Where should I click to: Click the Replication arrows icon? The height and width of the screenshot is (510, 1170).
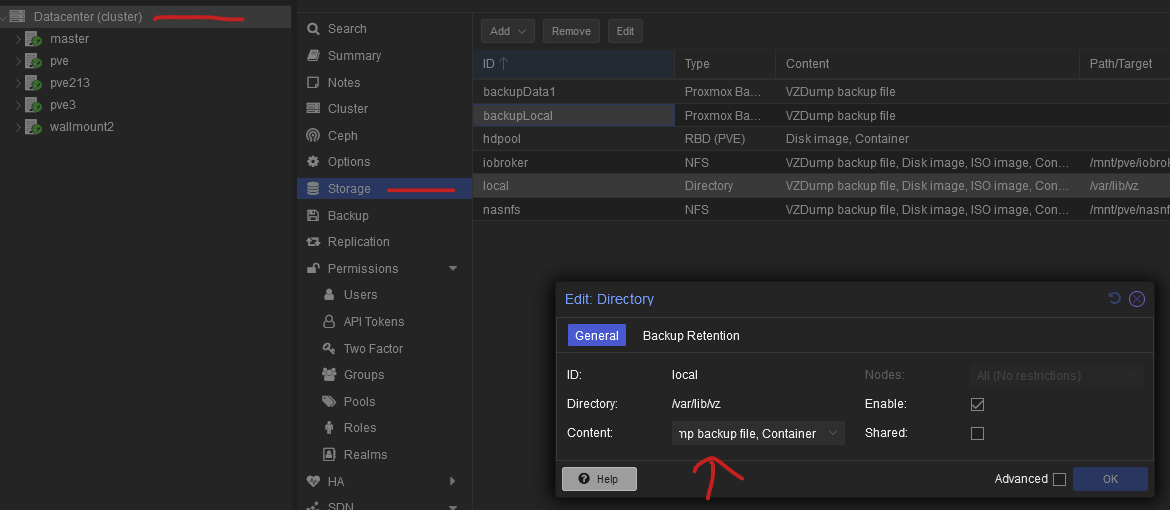pos(314,242)
